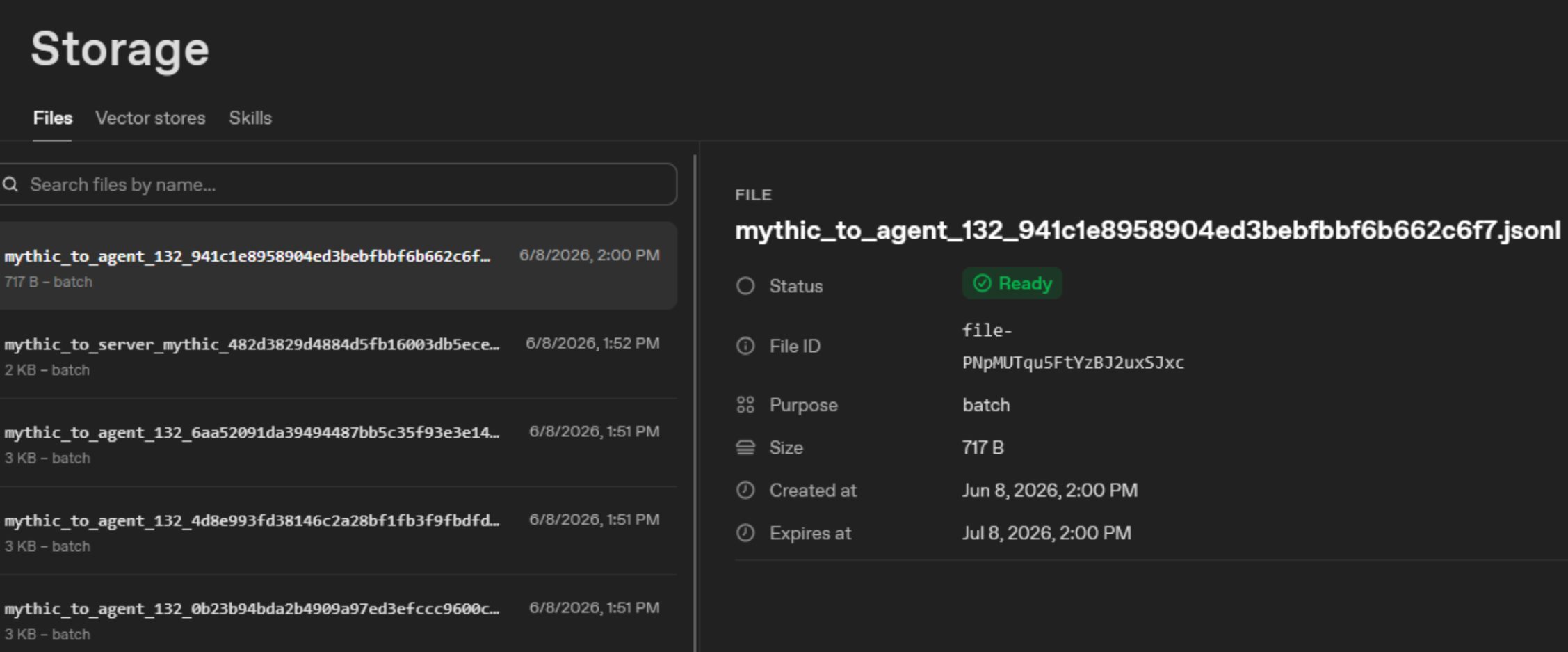Click the full file name heading

1148,230
